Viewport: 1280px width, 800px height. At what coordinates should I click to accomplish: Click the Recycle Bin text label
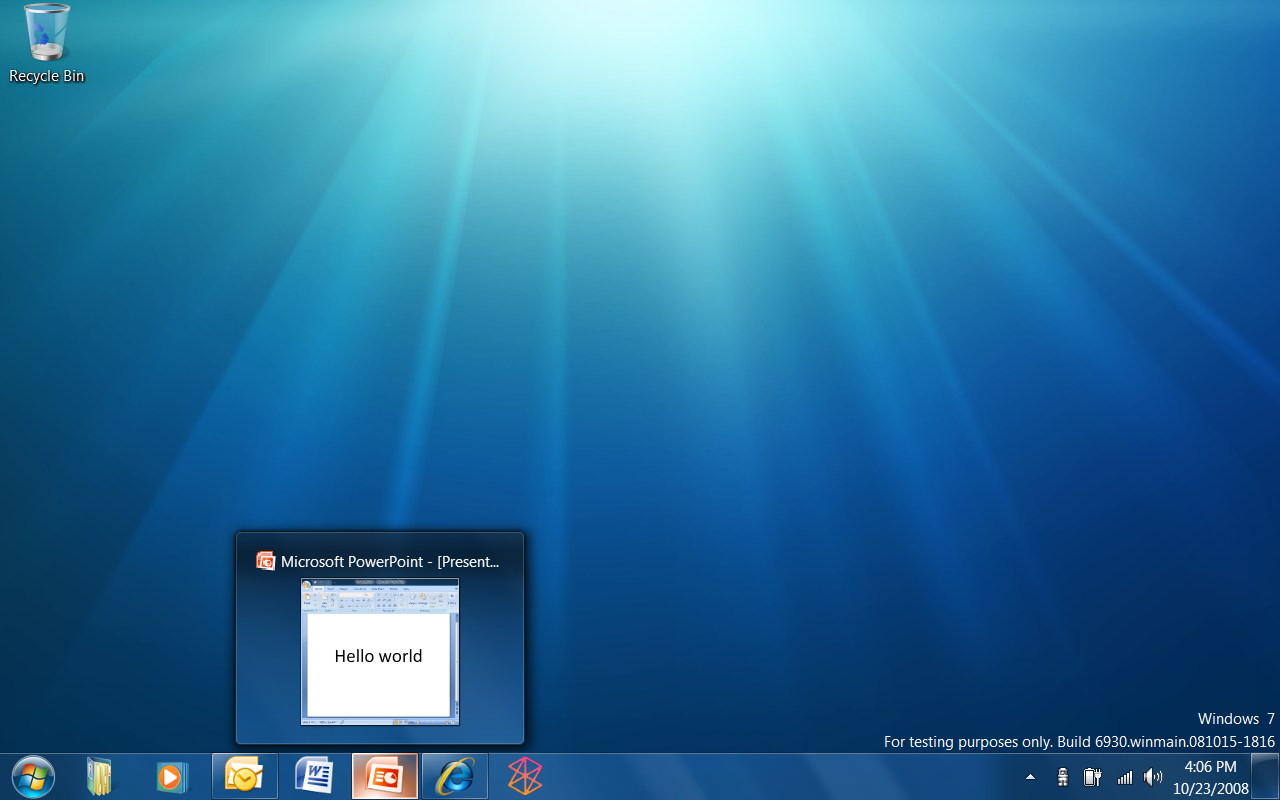point(46,76)
